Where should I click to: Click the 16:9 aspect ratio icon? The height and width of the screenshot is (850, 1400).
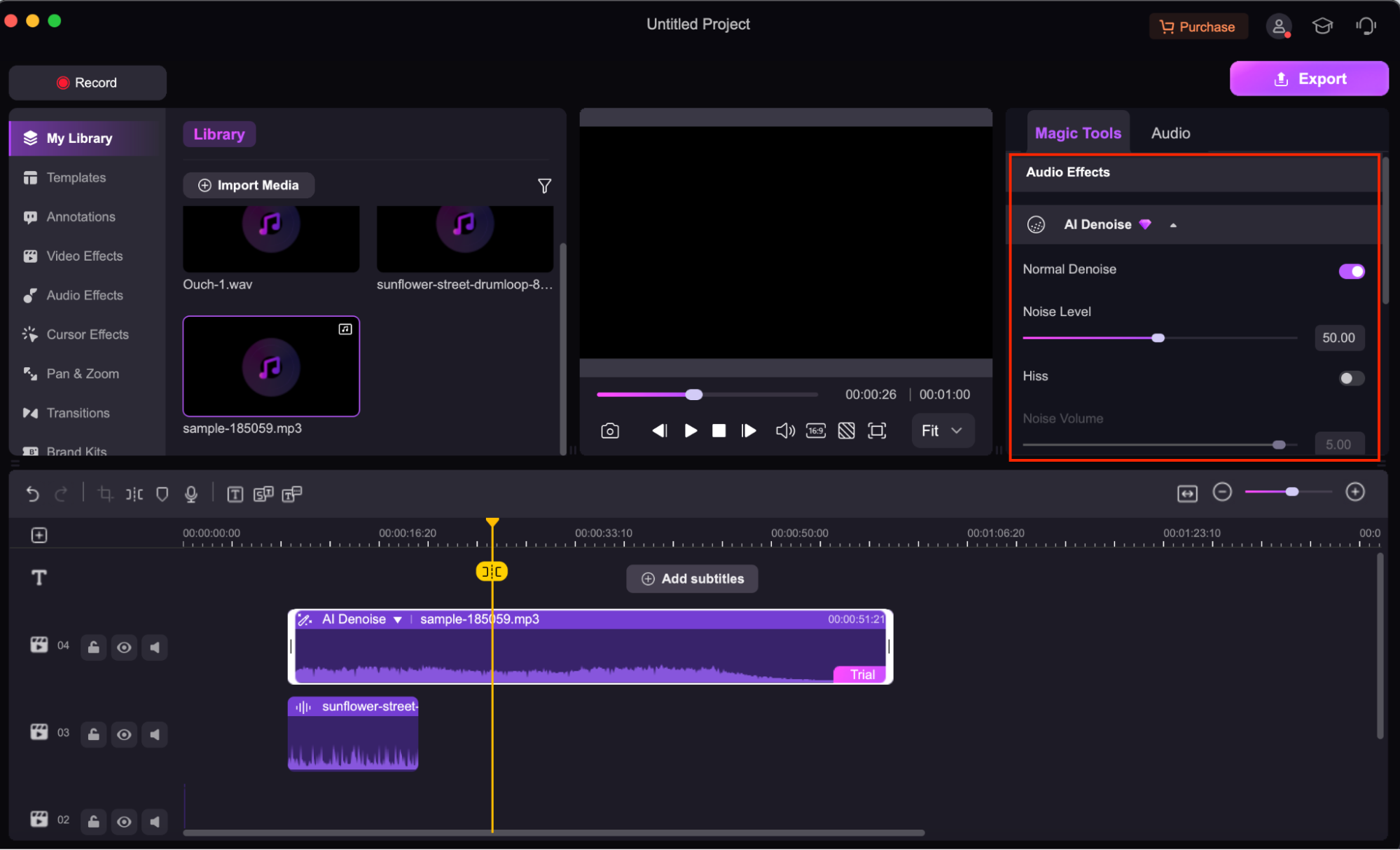click(x=816, y=431)
